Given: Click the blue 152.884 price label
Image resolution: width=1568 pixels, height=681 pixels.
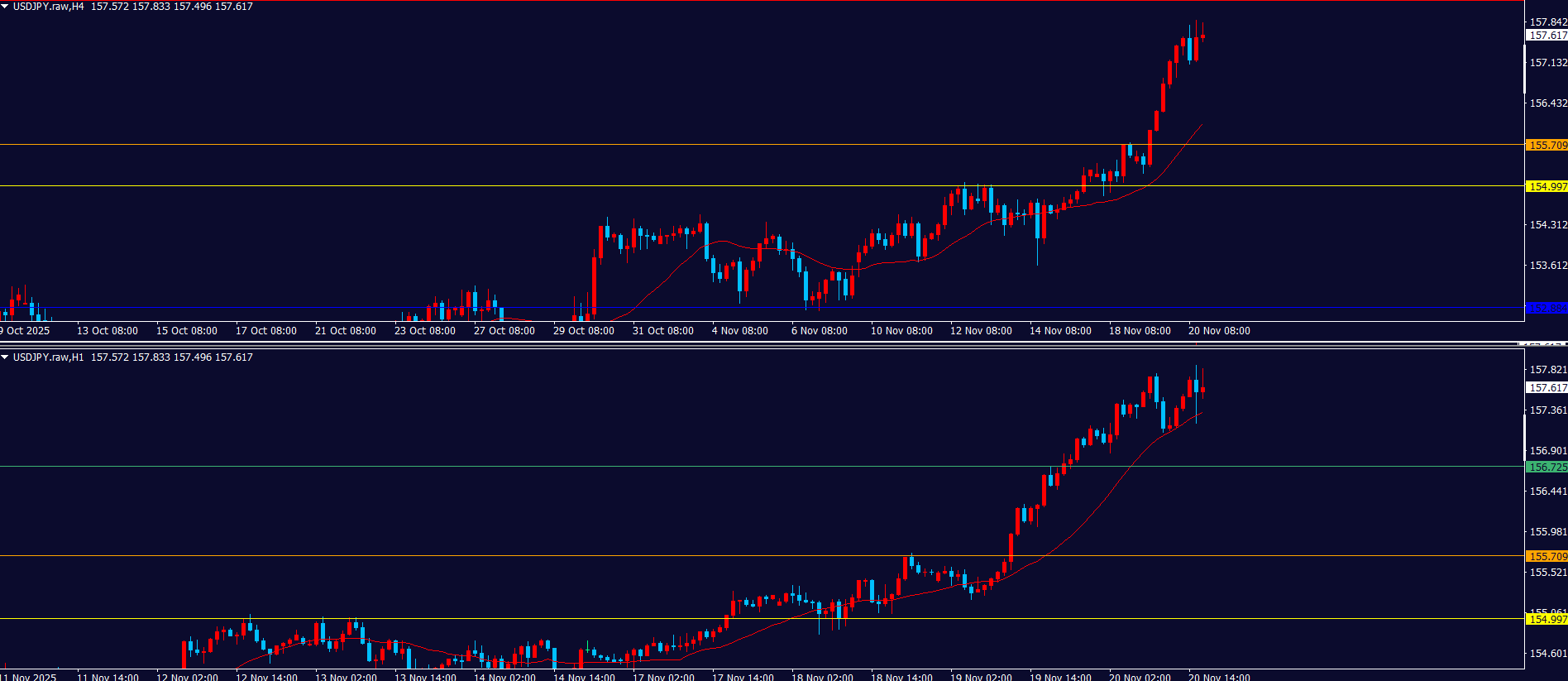Looking at the screenshot, I should pos(1546,309).
